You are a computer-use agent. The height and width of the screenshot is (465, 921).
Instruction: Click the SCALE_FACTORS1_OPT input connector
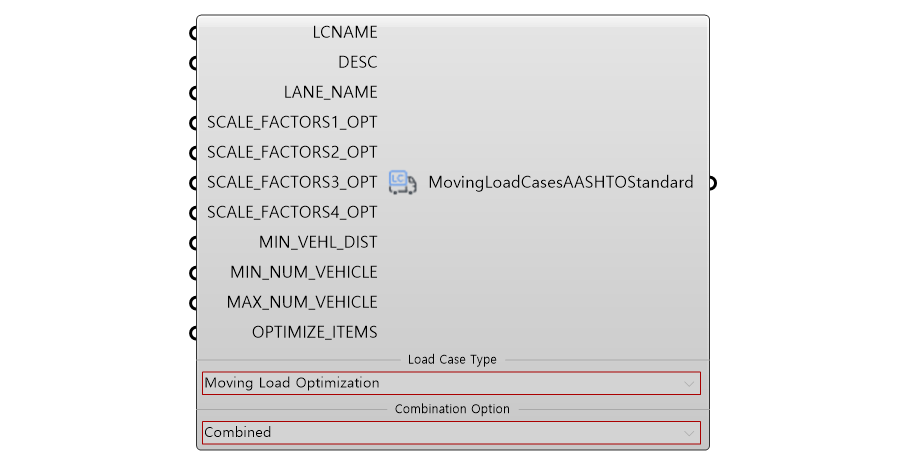pyautogui.click(x=193, y=123)
